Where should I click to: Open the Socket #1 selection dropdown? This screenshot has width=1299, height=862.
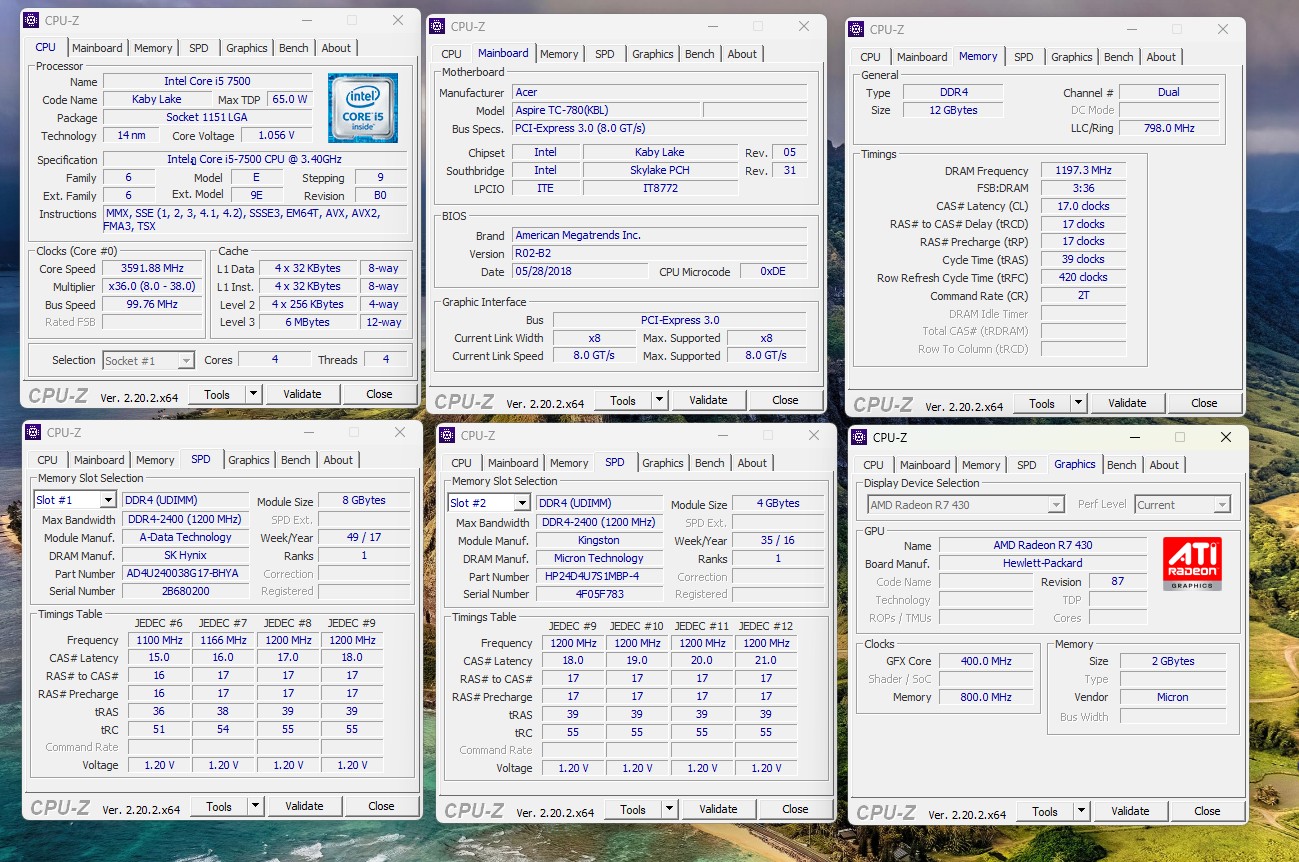tap(186, 360)
